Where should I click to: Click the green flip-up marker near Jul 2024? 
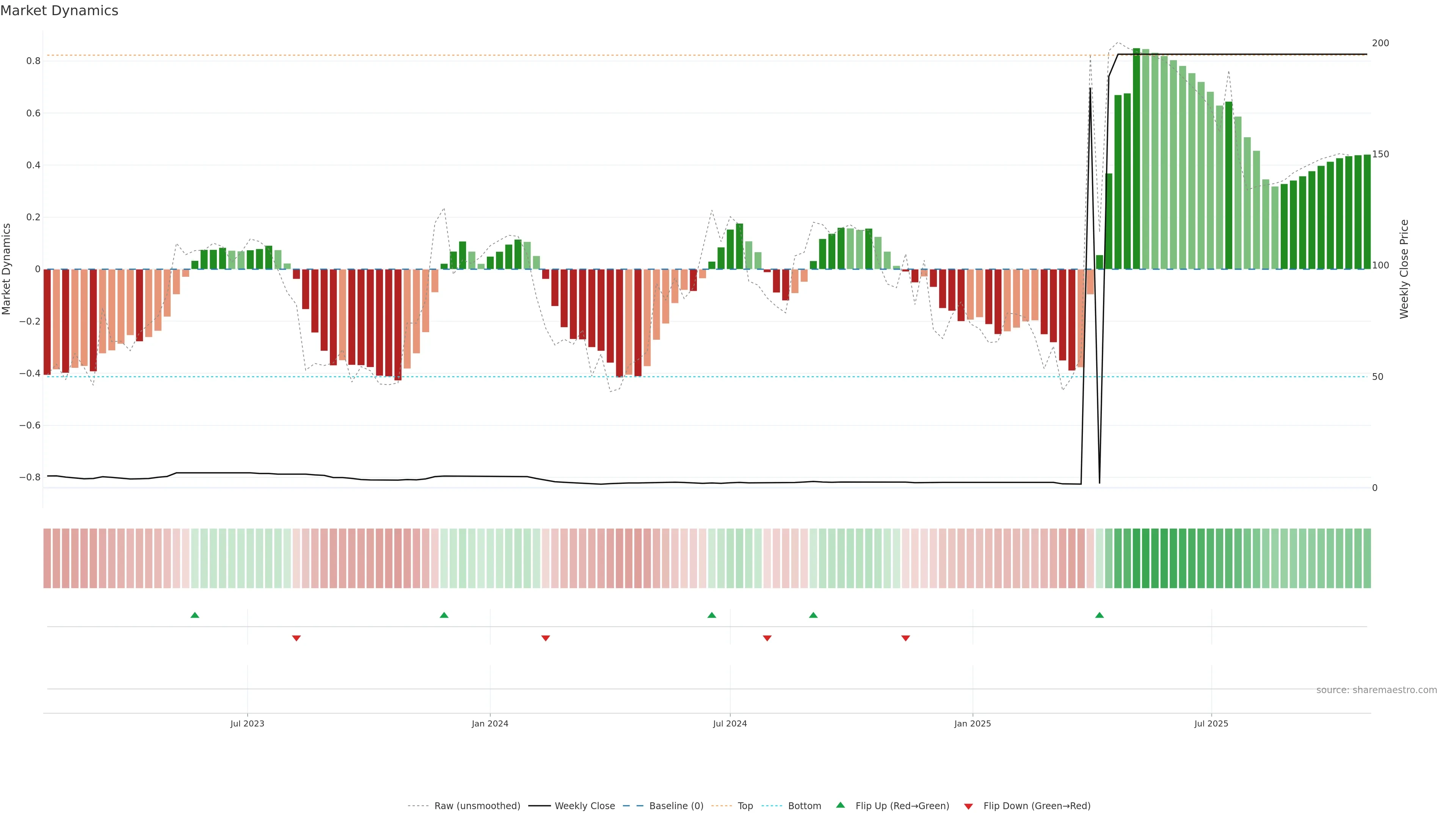(712, 615)
